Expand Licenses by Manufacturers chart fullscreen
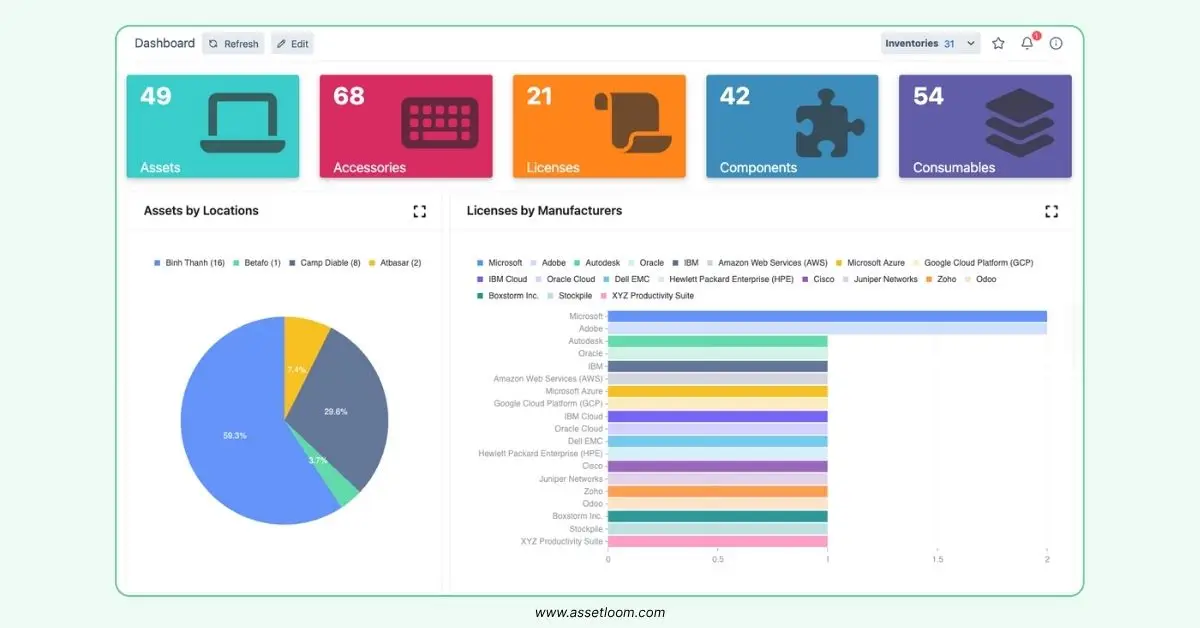The height and width of the screenshot is (628, 1200). tap(1051, 211)
